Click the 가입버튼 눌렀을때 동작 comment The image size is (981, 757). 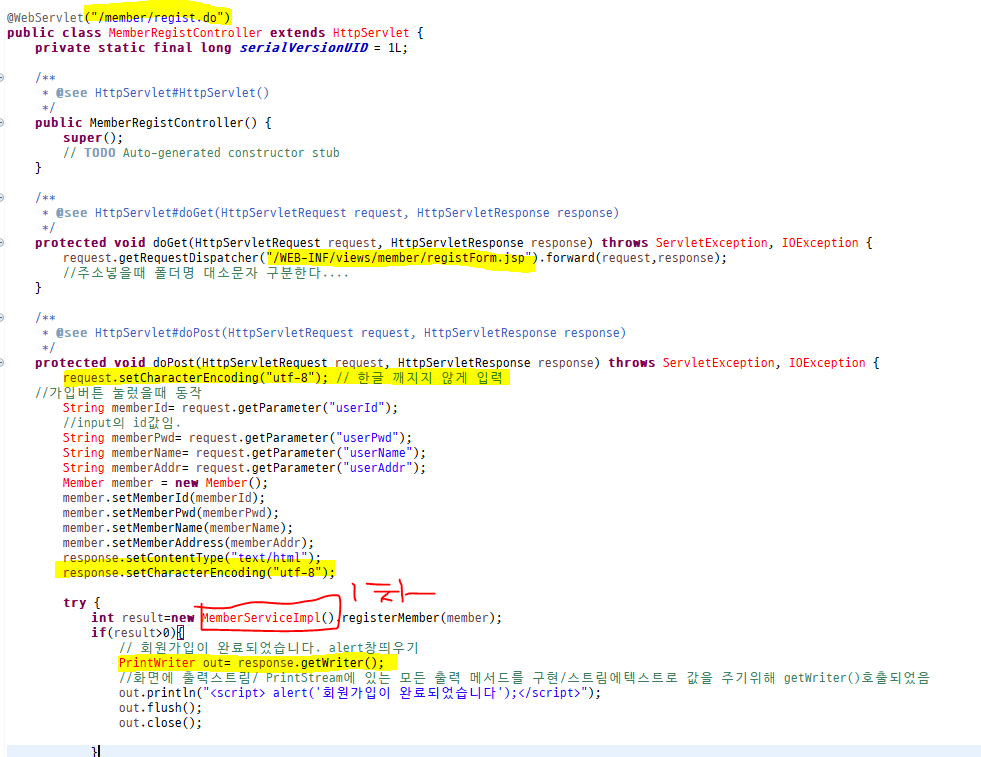point(118,393)
